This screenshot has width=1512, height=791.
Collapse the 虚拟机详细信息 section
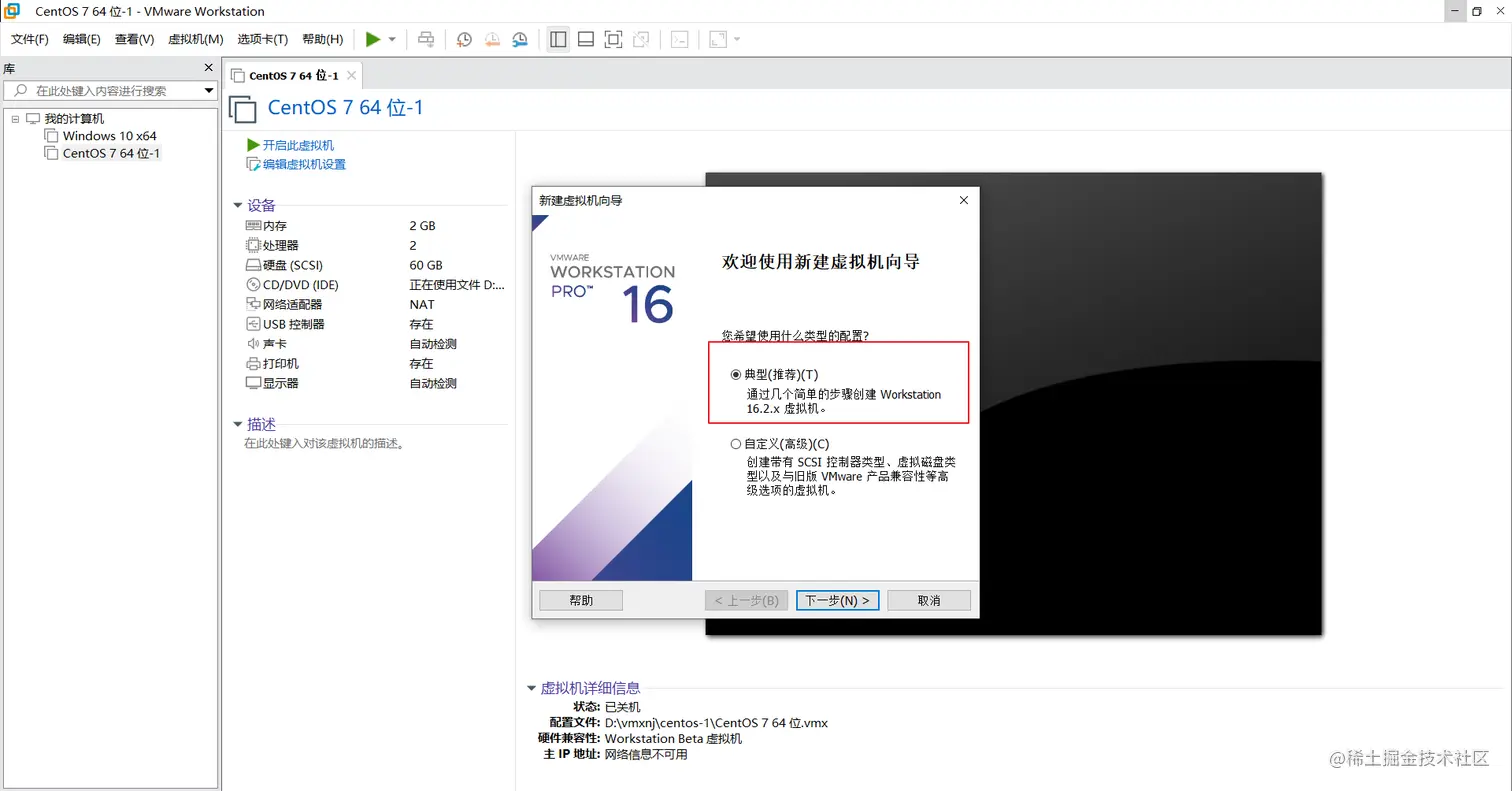(x=532, y=687)
